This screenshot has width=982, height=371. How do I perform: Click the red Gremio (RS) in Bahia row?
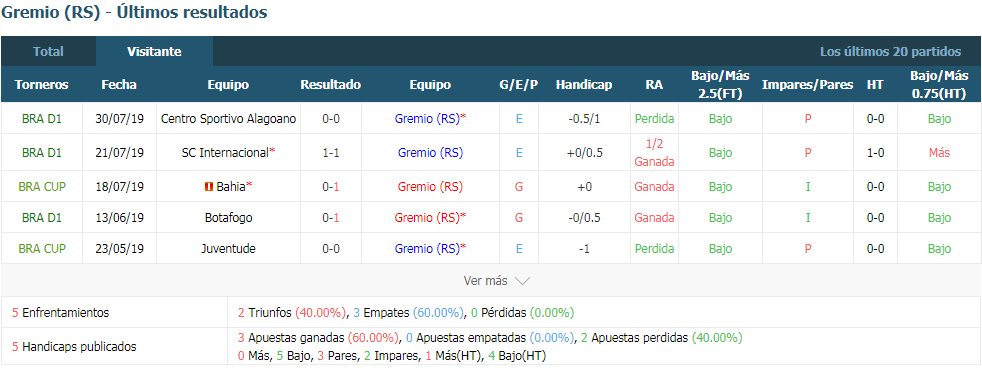[x=430, y=187]
